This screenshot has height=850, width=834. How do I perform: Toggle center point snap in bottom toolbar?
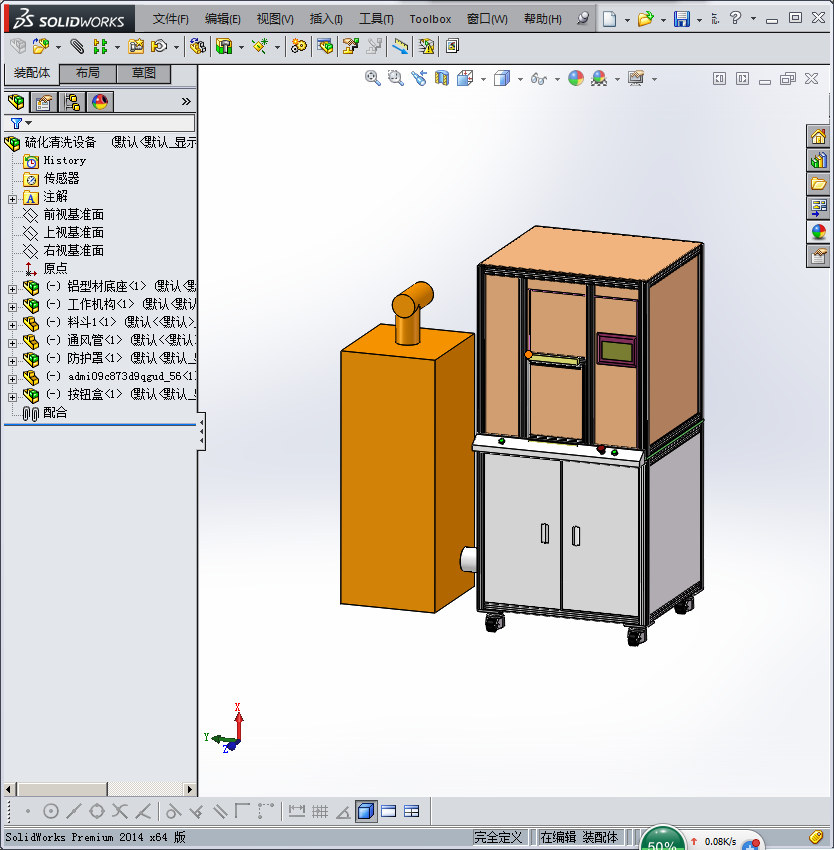point(50,812)
